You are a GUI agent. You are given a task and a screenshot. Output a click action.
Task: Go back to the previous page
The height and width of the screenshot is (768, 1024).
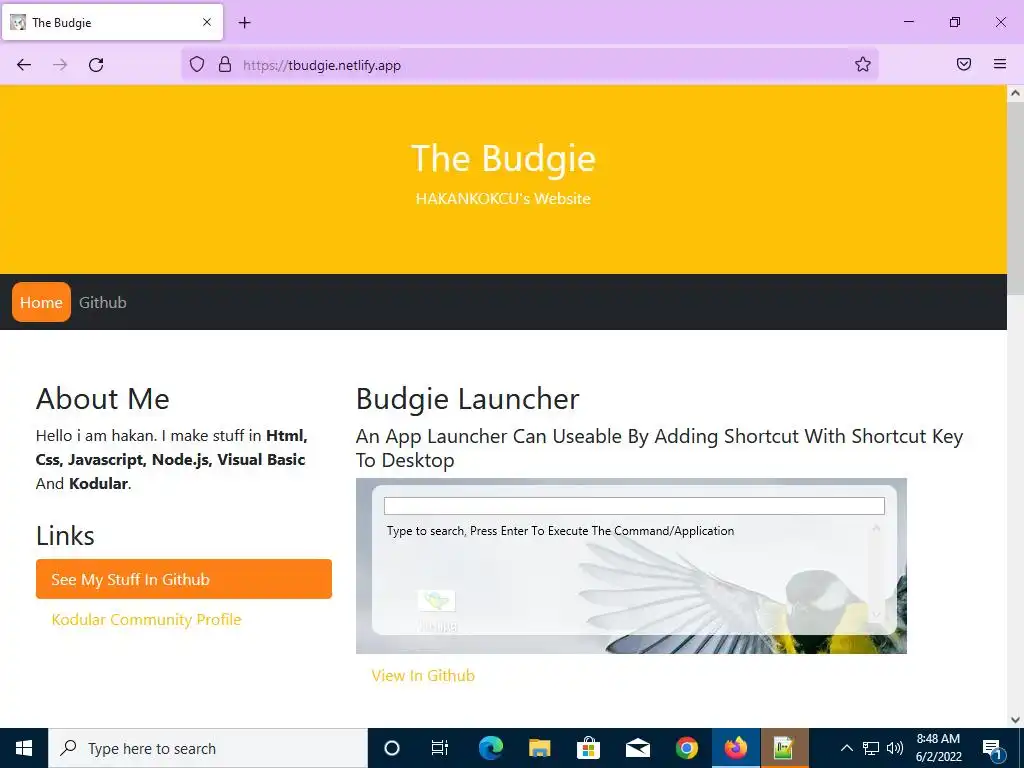point(24,65)
